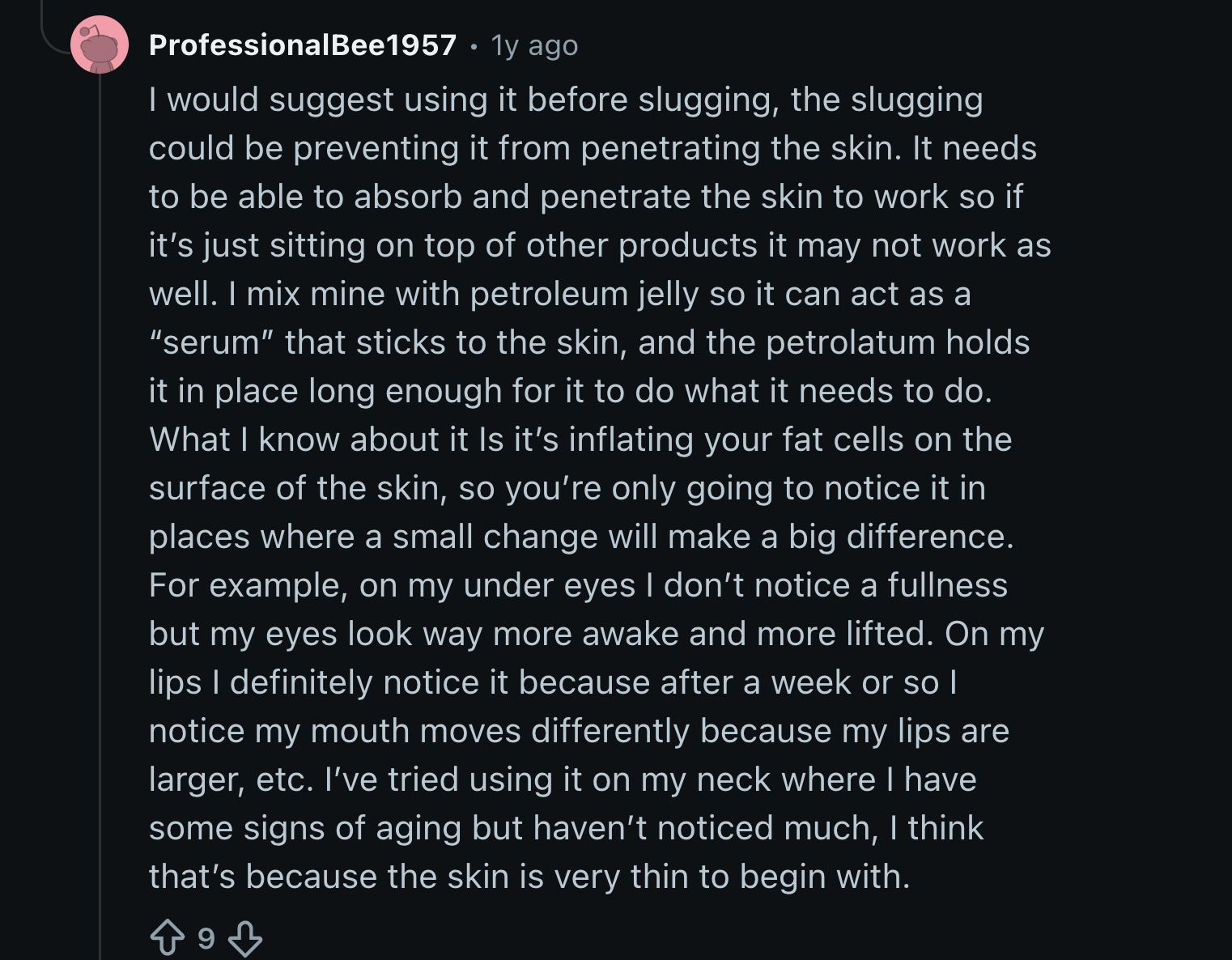Open ProfessionalBee1957's pink Snoo avatar

(100, 45)
